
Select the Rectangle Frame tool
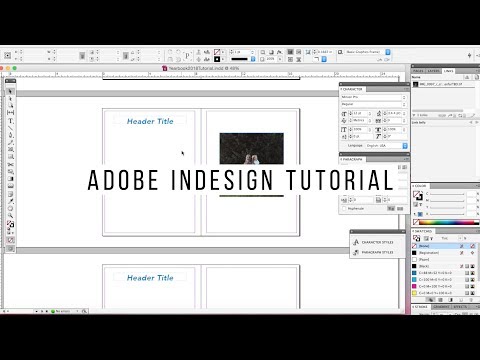point(10,150)
